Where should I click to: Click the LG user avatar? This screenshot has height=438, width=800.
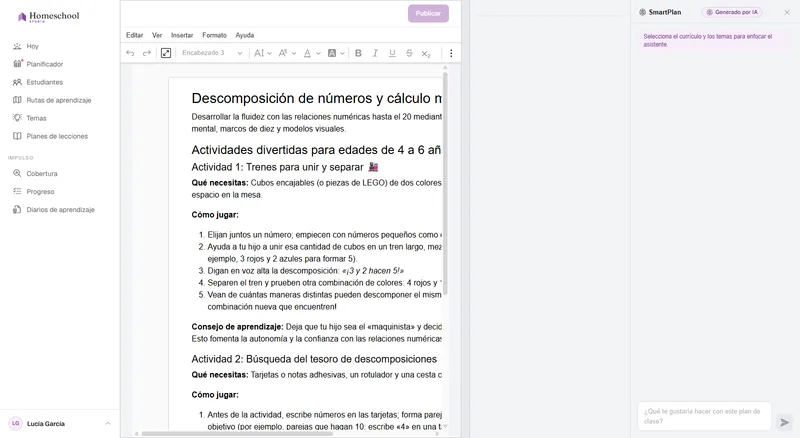(16, 423)
